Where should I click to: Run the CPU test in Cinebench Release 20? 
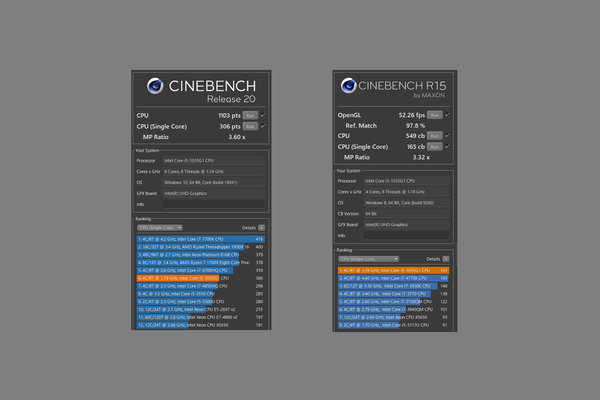tap(250, 115)
